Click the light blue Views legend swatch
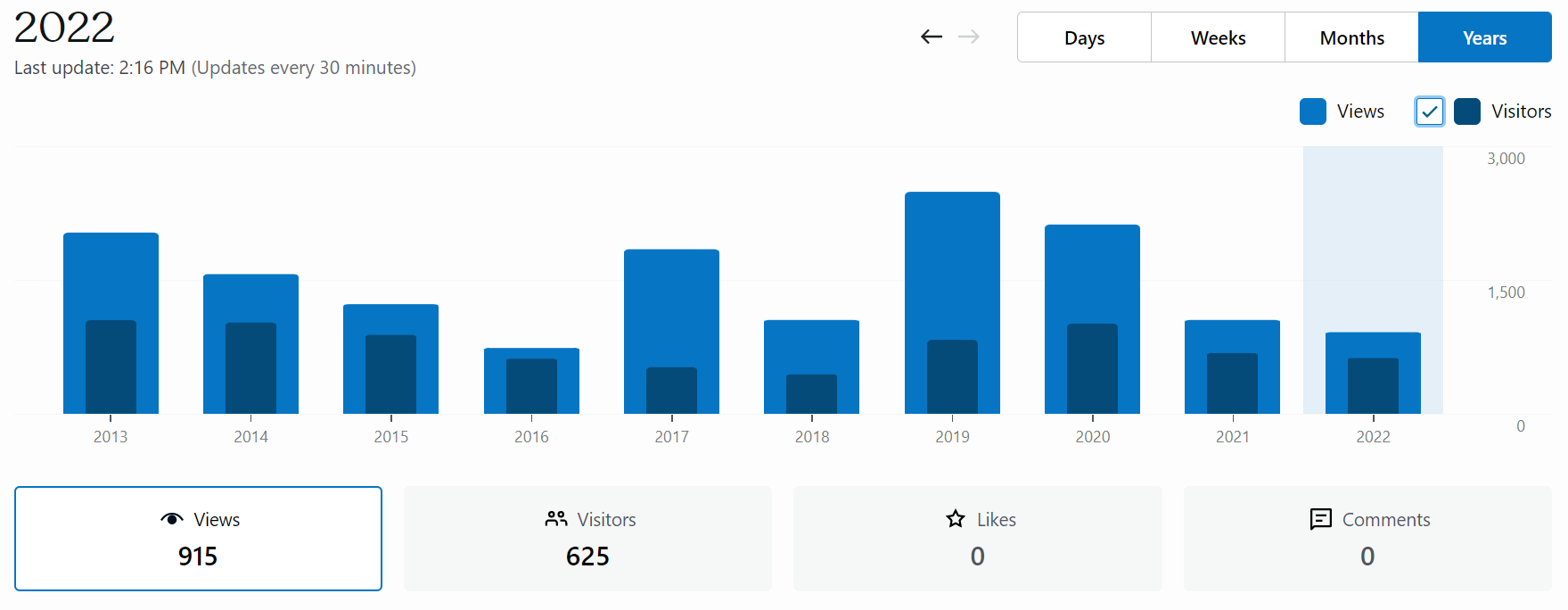The height and width of the screenshot is (610, 1568). click(1313, 111)
